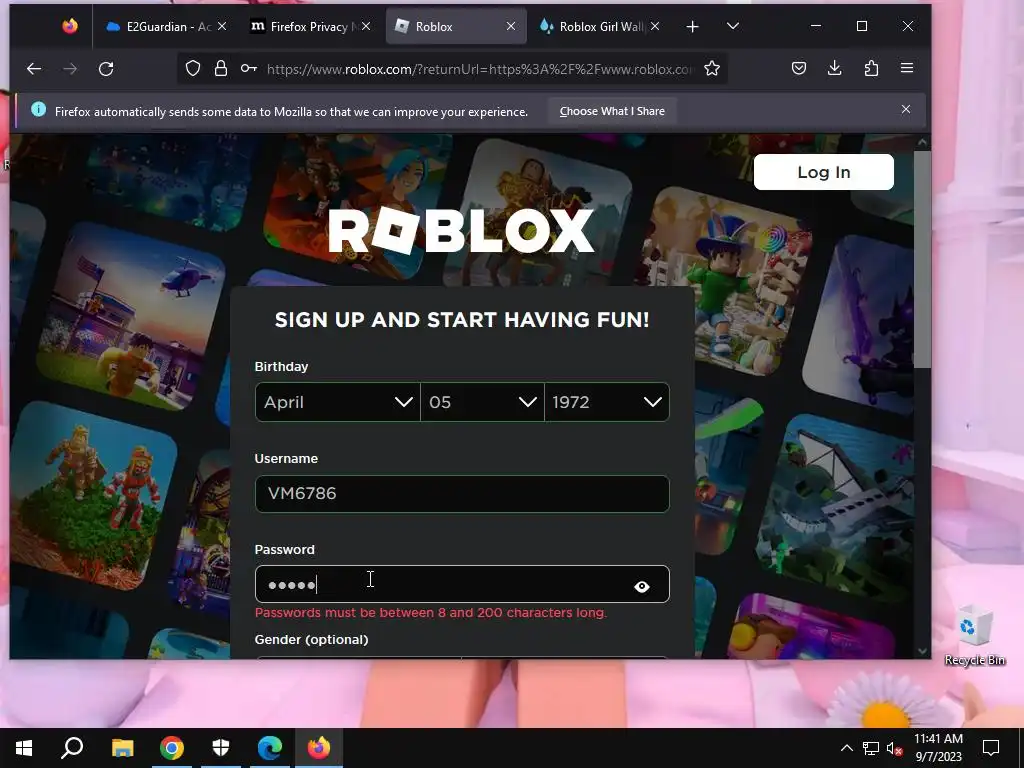Select the Recycle Bin desktop icon
This screenshot has height=768, width=1024.
click(x=974, y=636)
